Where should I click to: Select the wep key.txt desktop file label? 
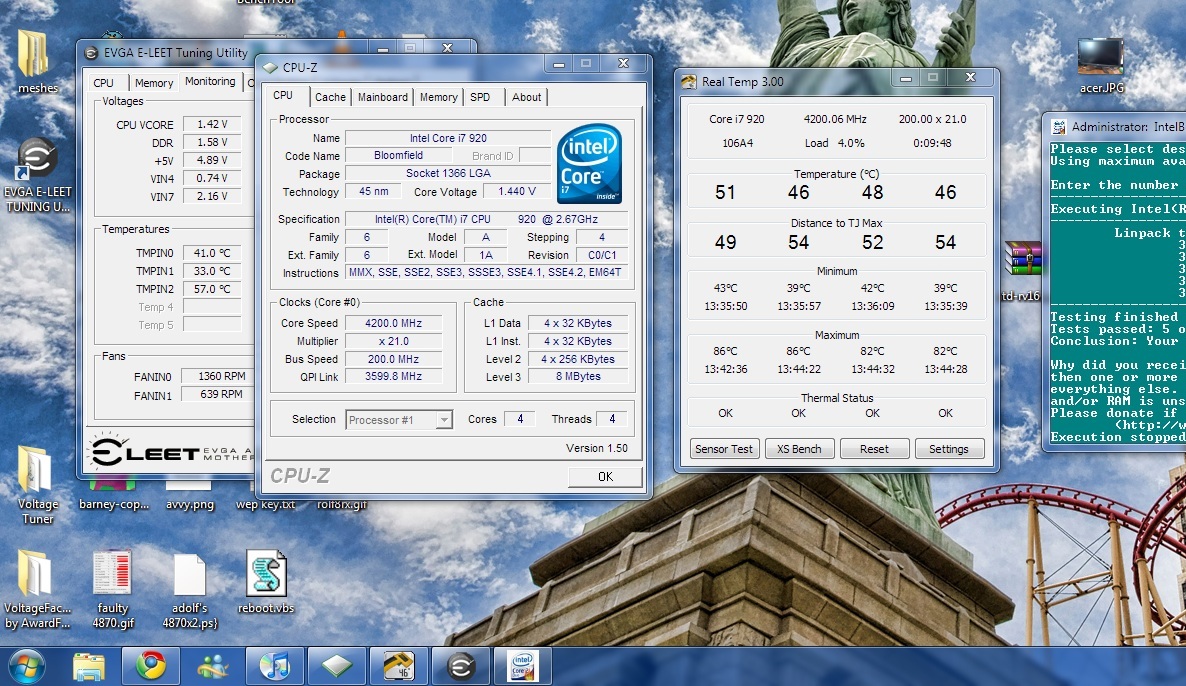(265, 504)
